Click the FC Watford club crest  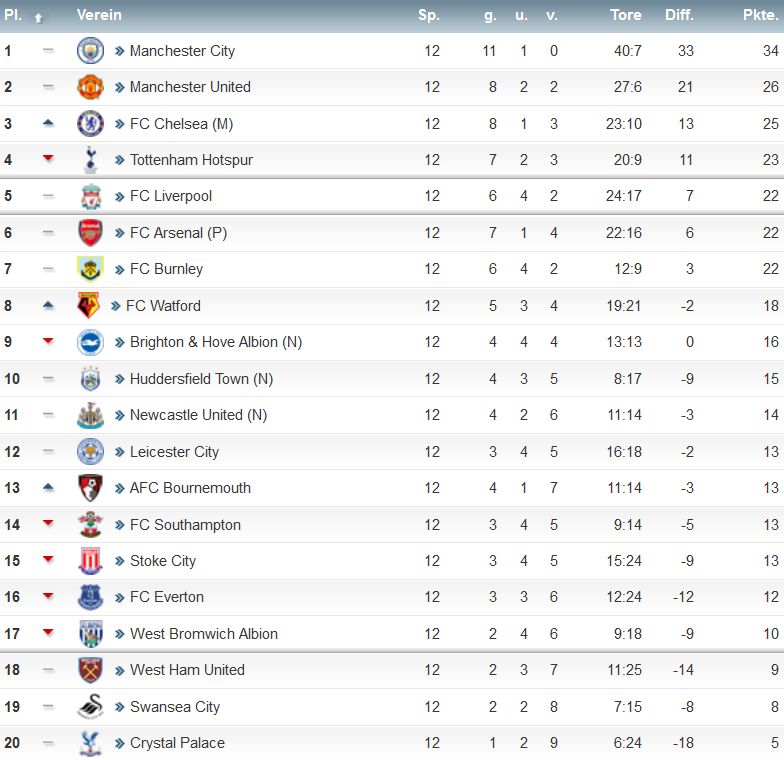(88, 306)
